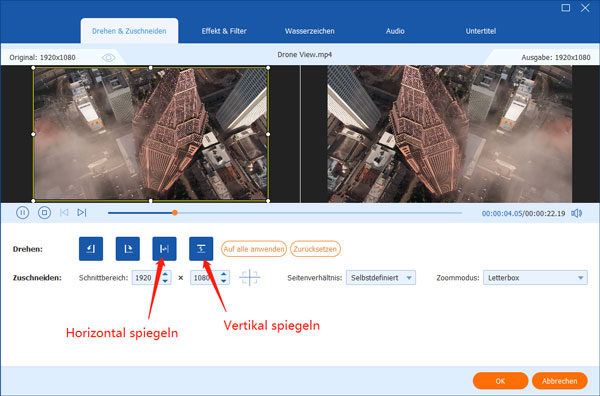
Task: Flip video horizontally
Action: pyautogui.click(x=164, y=249)
